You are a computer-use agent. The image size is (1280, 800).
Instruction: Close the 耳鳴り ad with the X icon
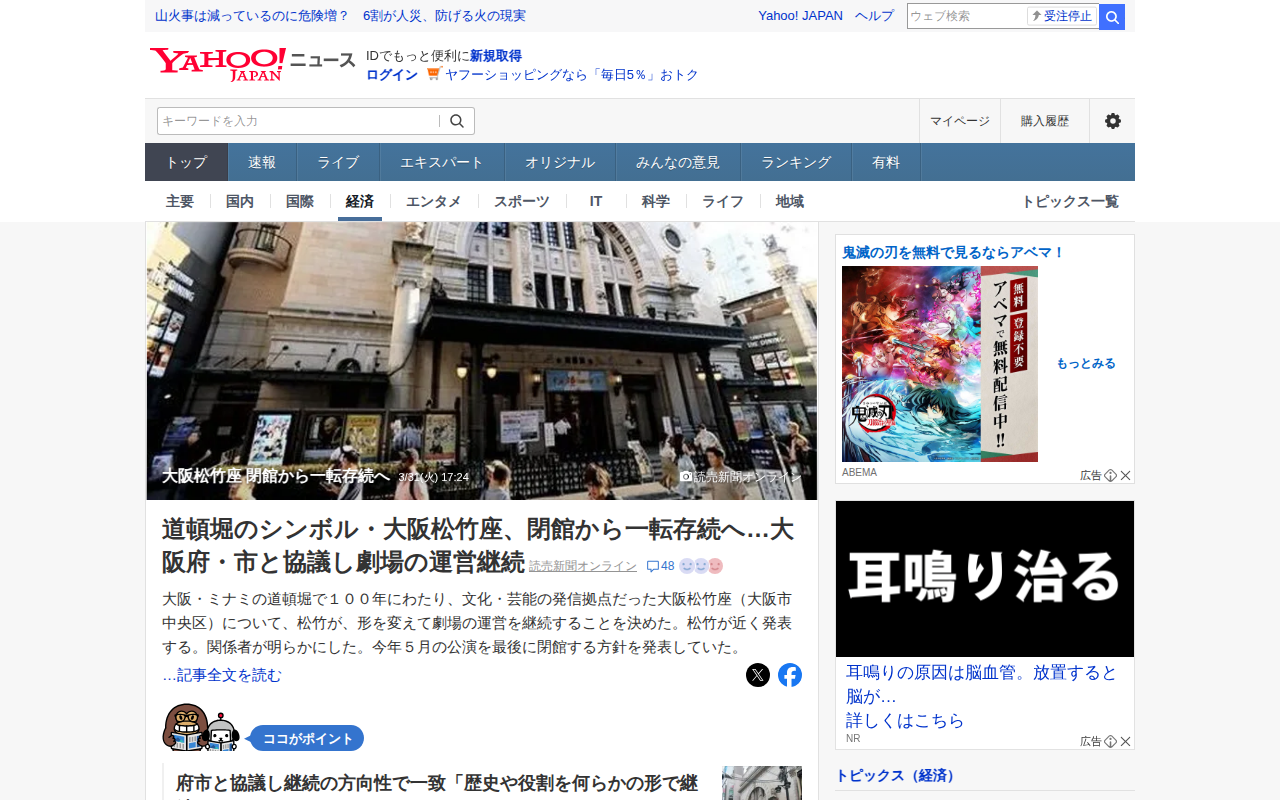point(1125,742)
